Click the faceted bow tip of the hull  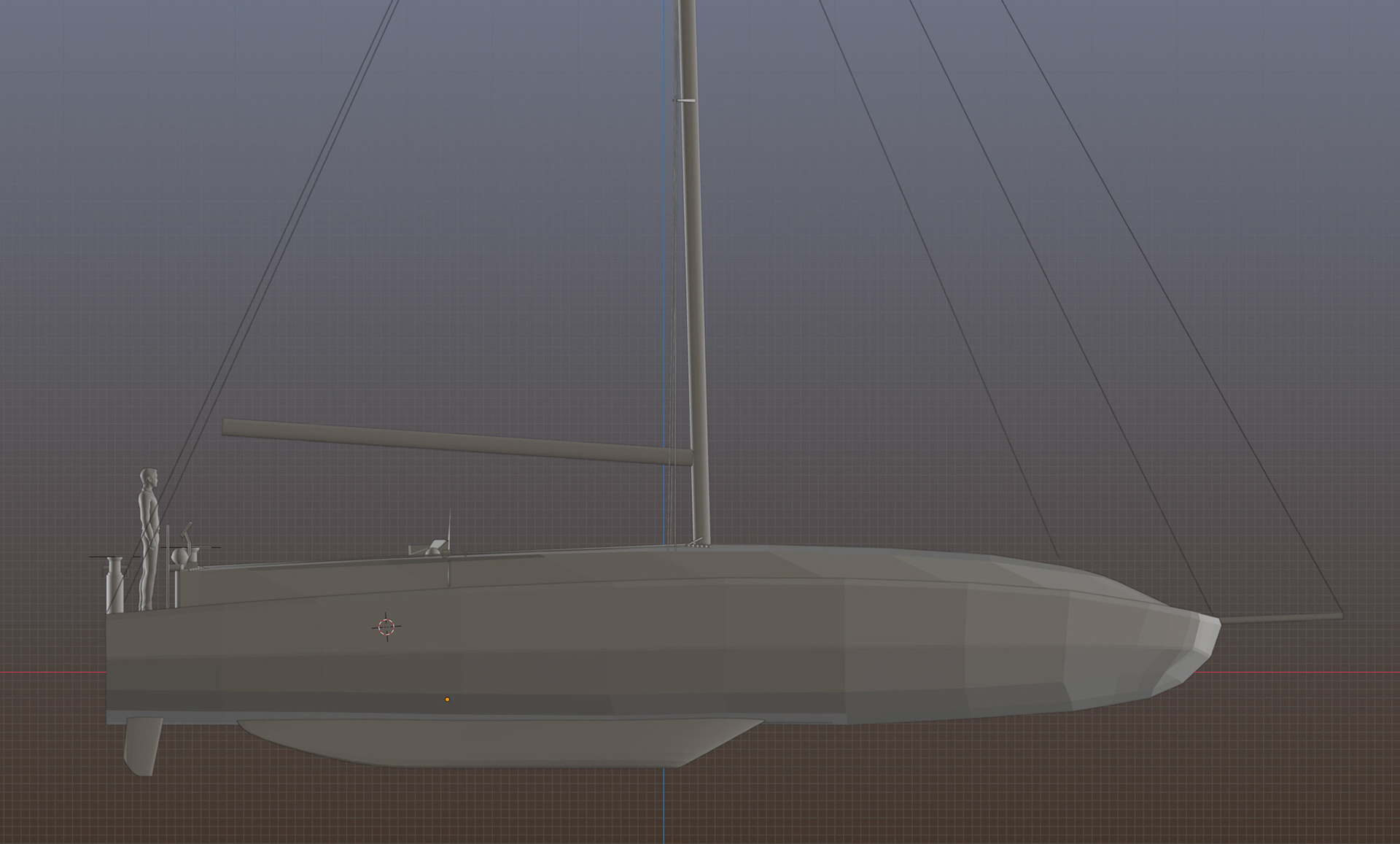[1207, 635]
